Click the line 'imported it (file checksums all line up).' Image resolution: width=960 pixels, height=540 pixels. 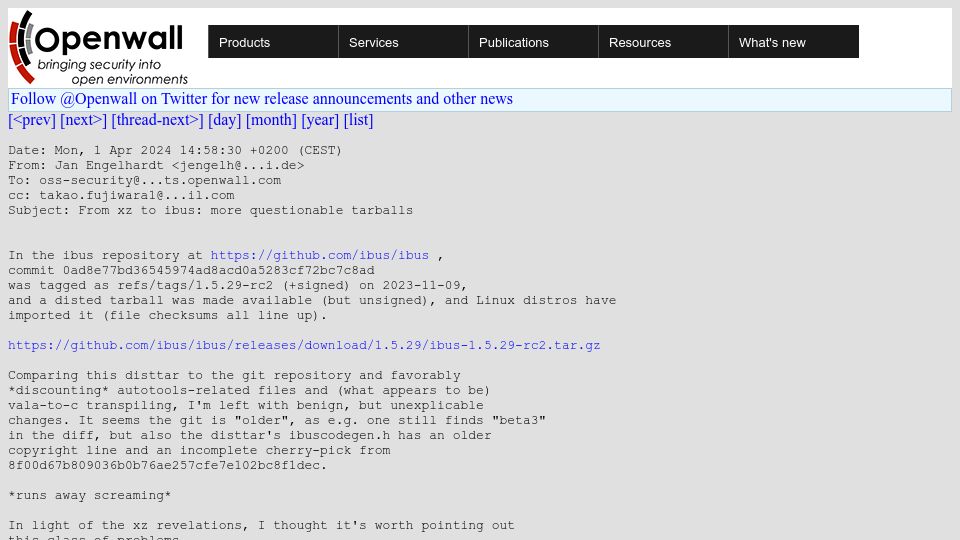168,315
